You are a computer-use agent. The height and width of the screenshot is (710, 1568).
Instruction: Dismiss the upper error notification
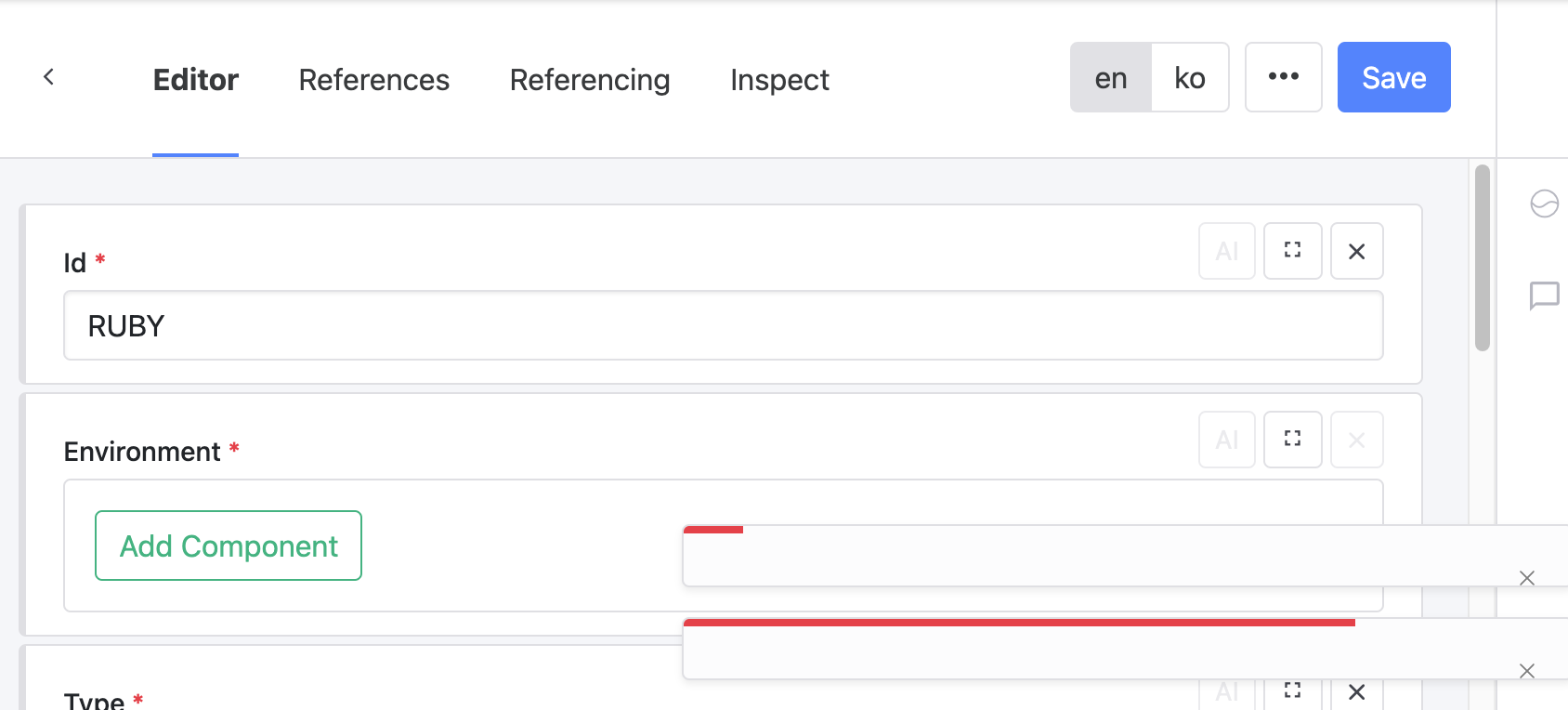tap(1526, 578)
